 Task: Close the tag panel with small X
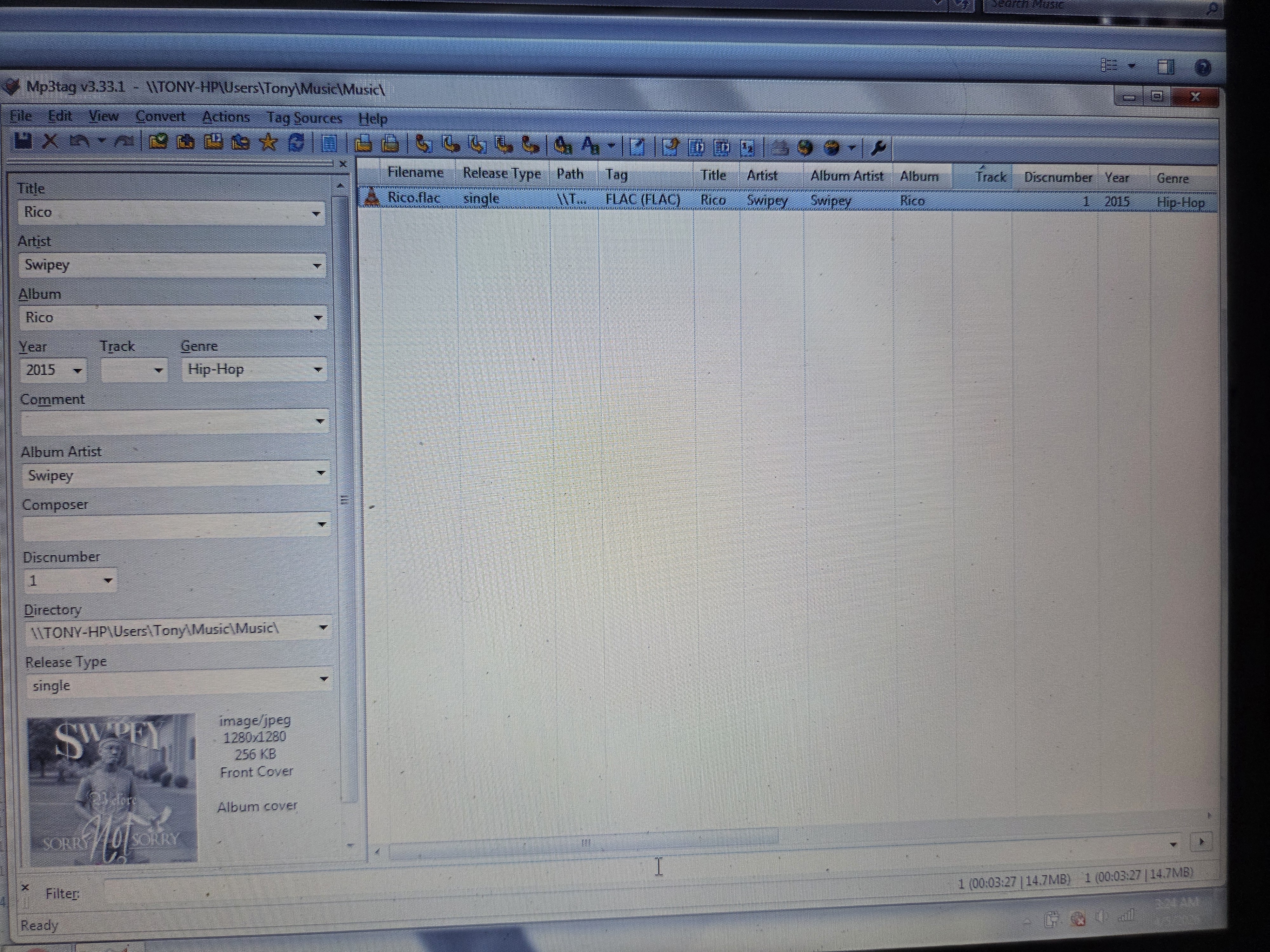pos(343,164)
